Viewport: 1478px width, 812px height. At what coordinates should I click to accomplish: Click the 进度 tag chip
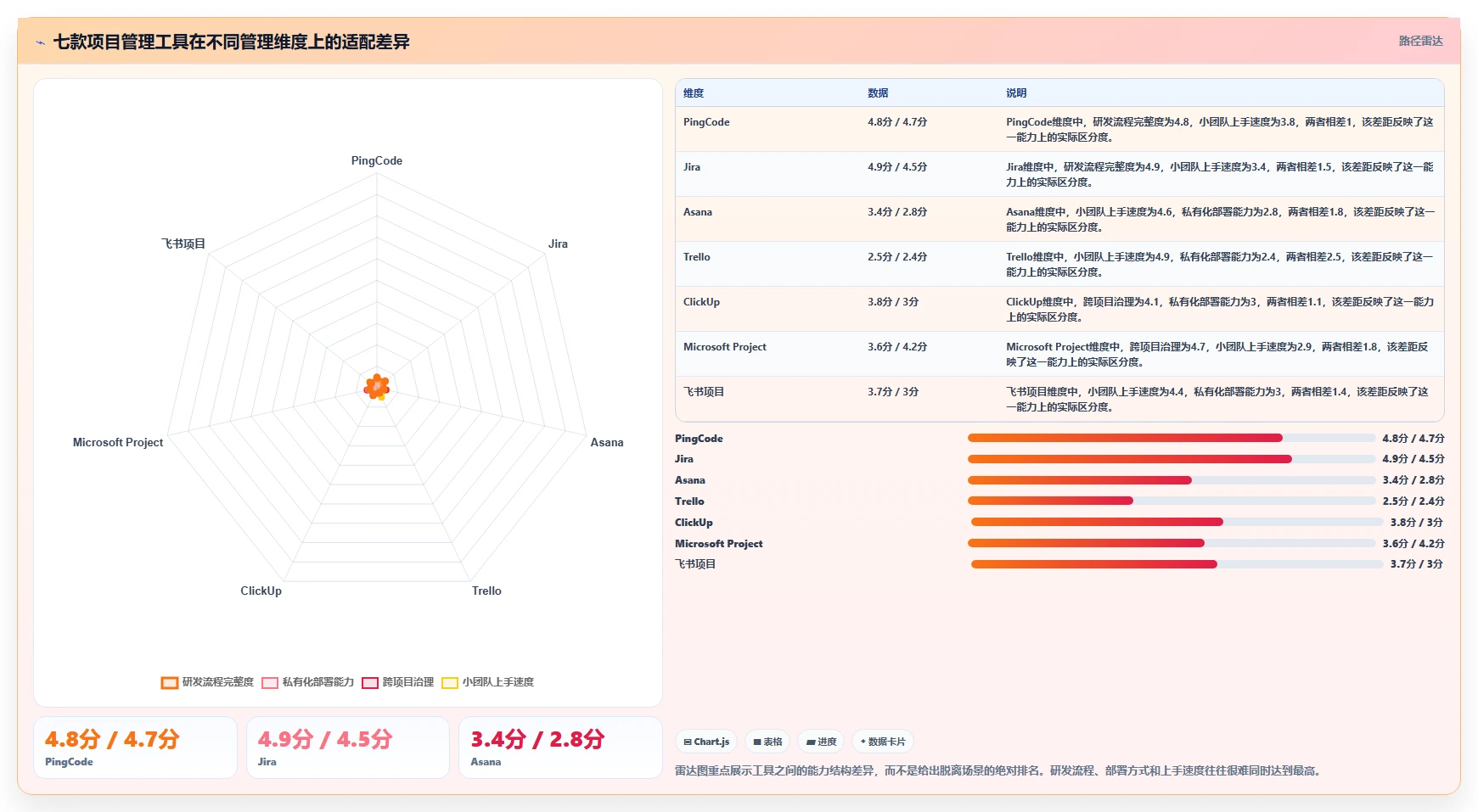tap(821, 742)
